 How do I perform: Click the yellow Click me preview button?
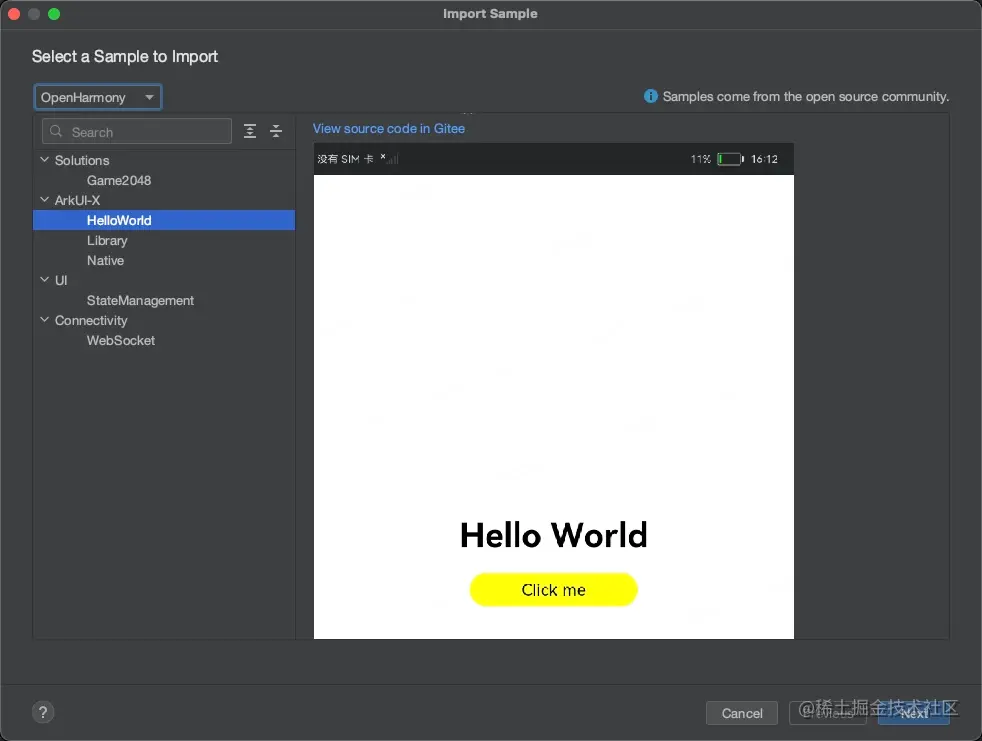tap(554, 589)
